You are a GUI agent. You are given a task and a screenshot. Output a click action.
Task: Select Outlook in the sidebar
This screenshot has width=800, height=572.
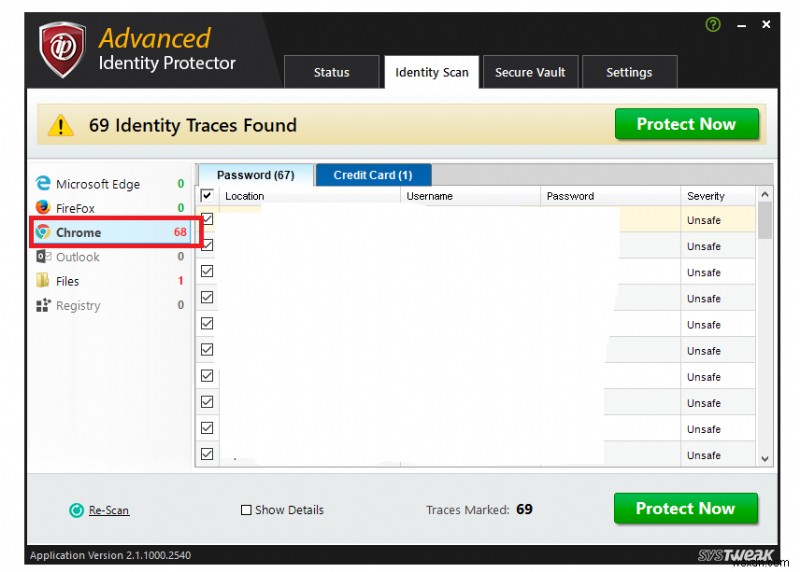(x=110, y=257)
